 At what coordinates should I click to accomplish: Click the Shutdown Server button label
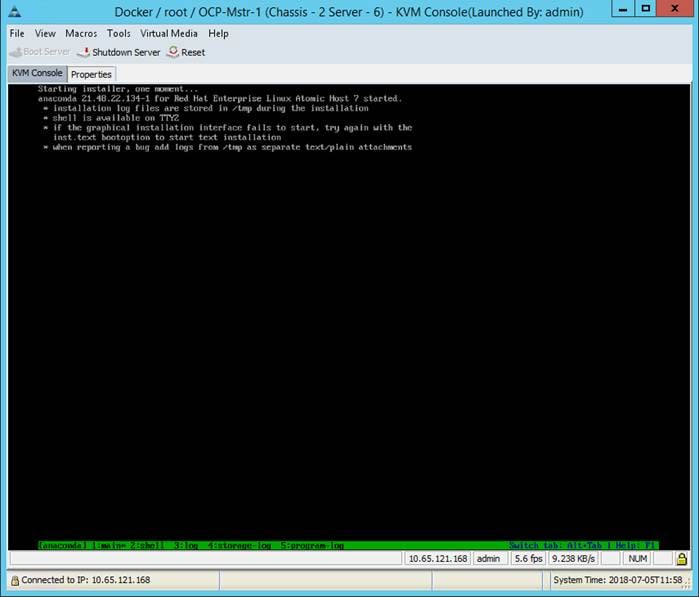[x=126, y=52]
